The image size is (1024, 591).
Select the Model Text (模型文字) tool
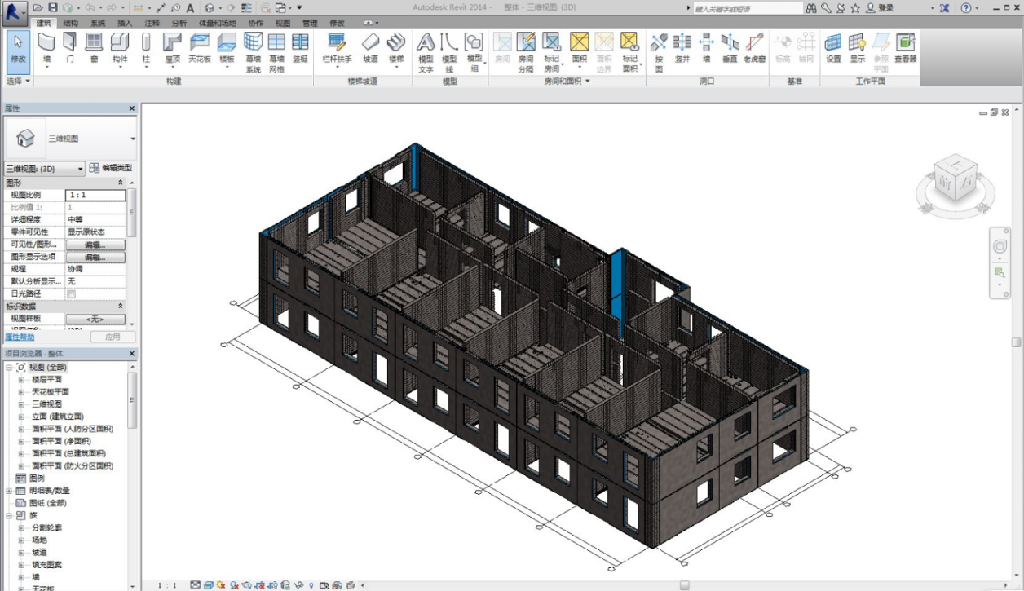426,52
